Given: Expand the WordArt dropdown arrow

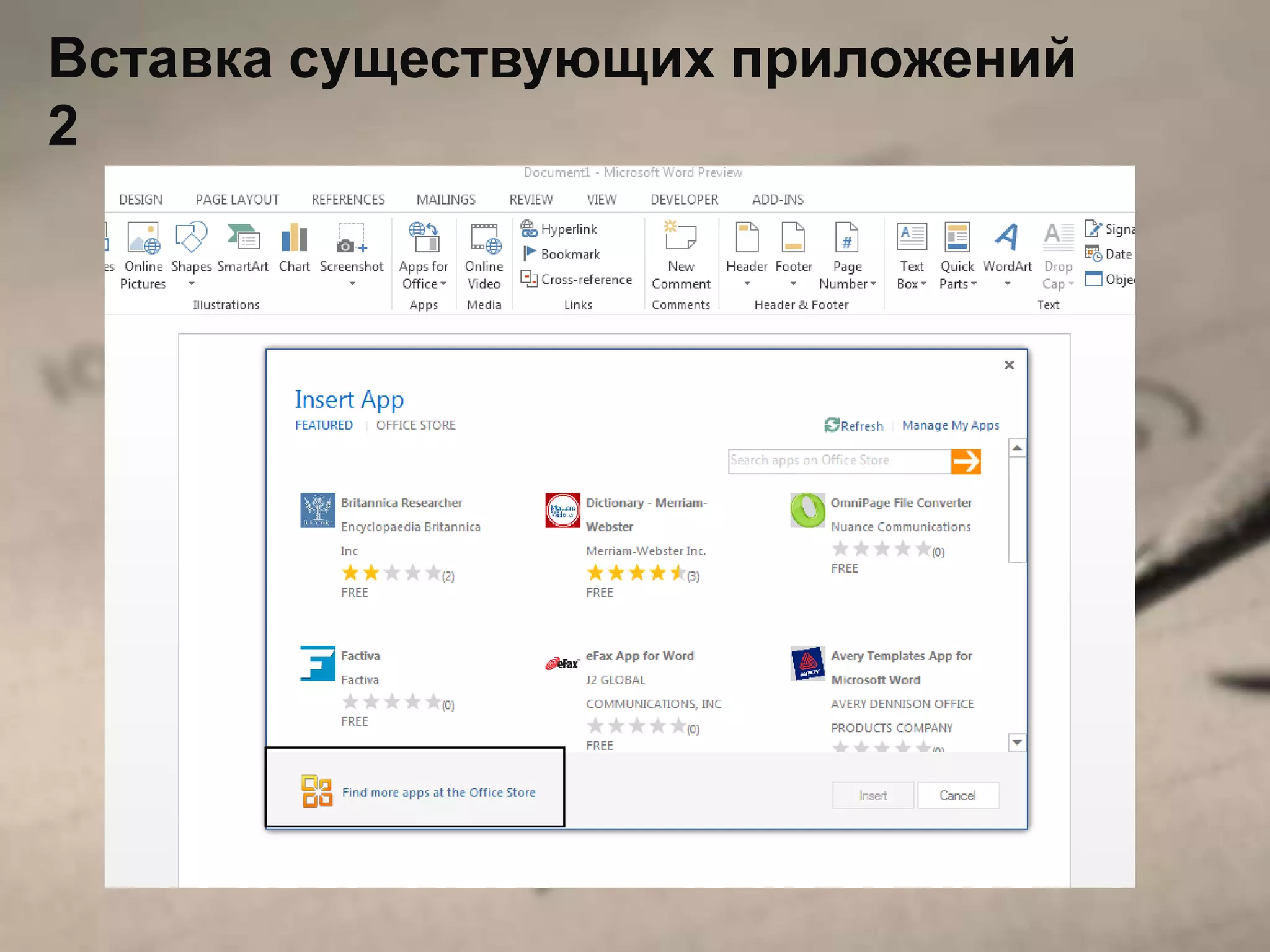Looking at the screenshot, I should tap(1008, 284).
